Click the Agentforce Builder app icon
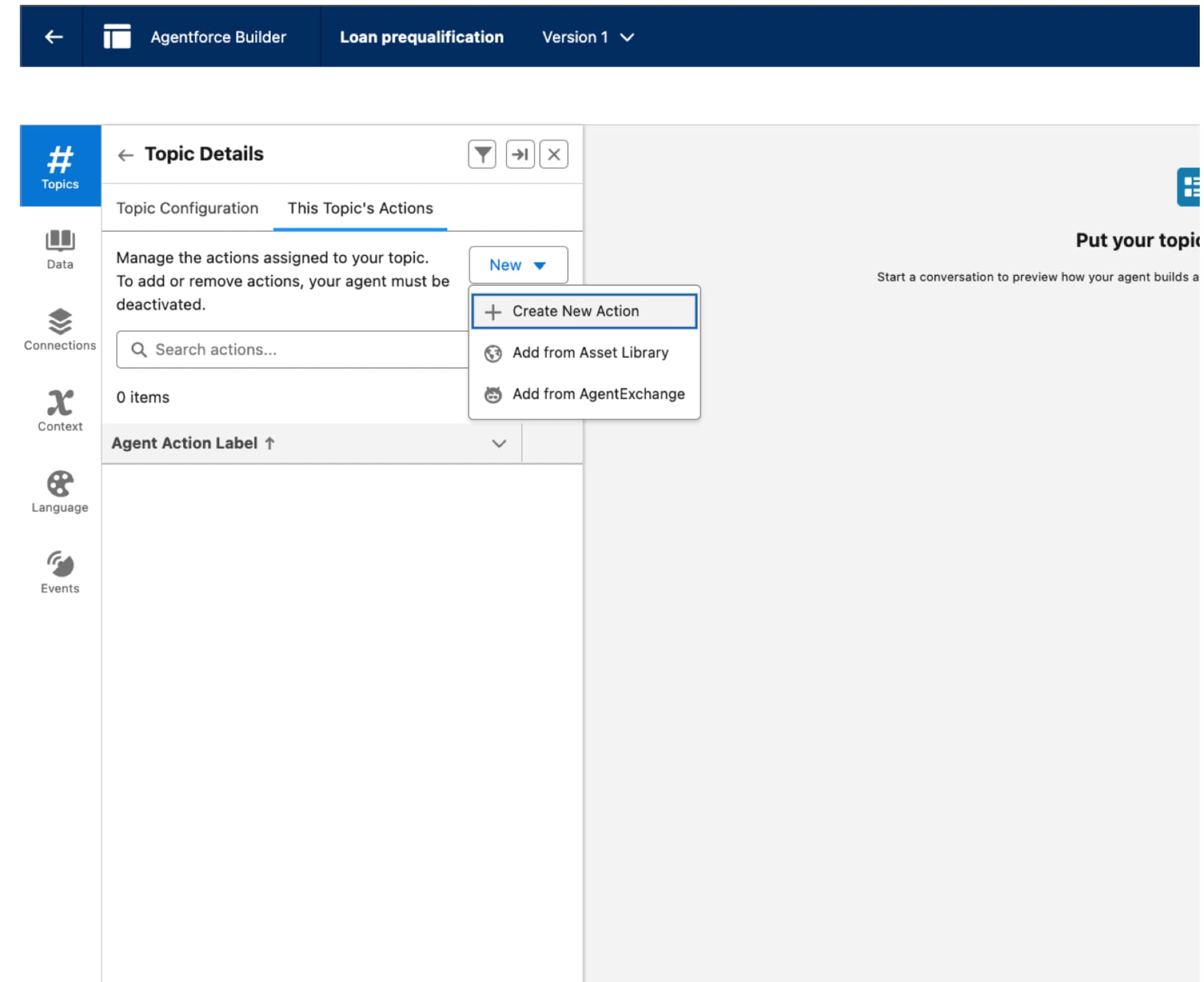The width and height of the screenshot is (1204, 982). coord(117,37)
